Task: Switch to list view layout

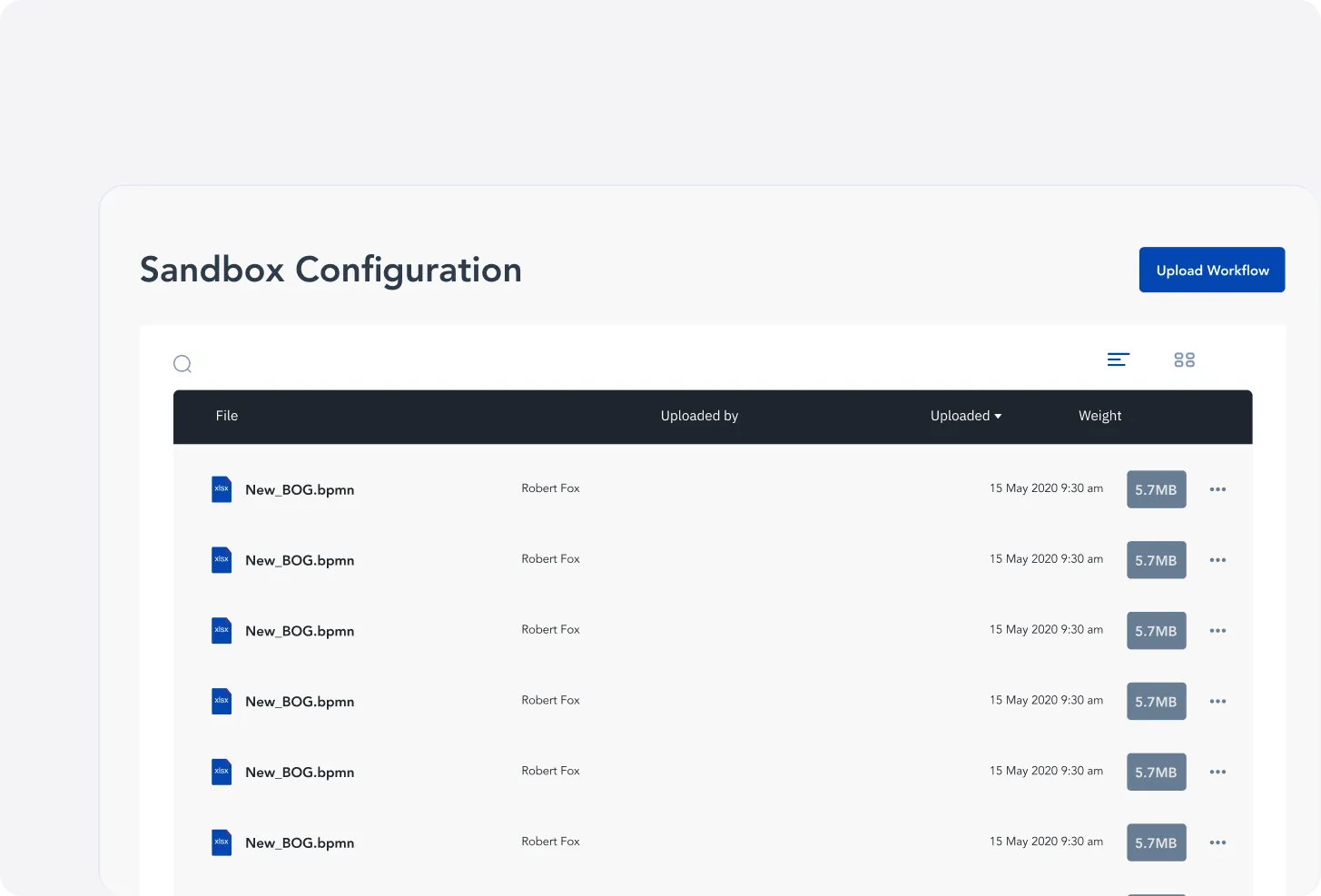Action: pyautogui.click(x=1118, y=360)
